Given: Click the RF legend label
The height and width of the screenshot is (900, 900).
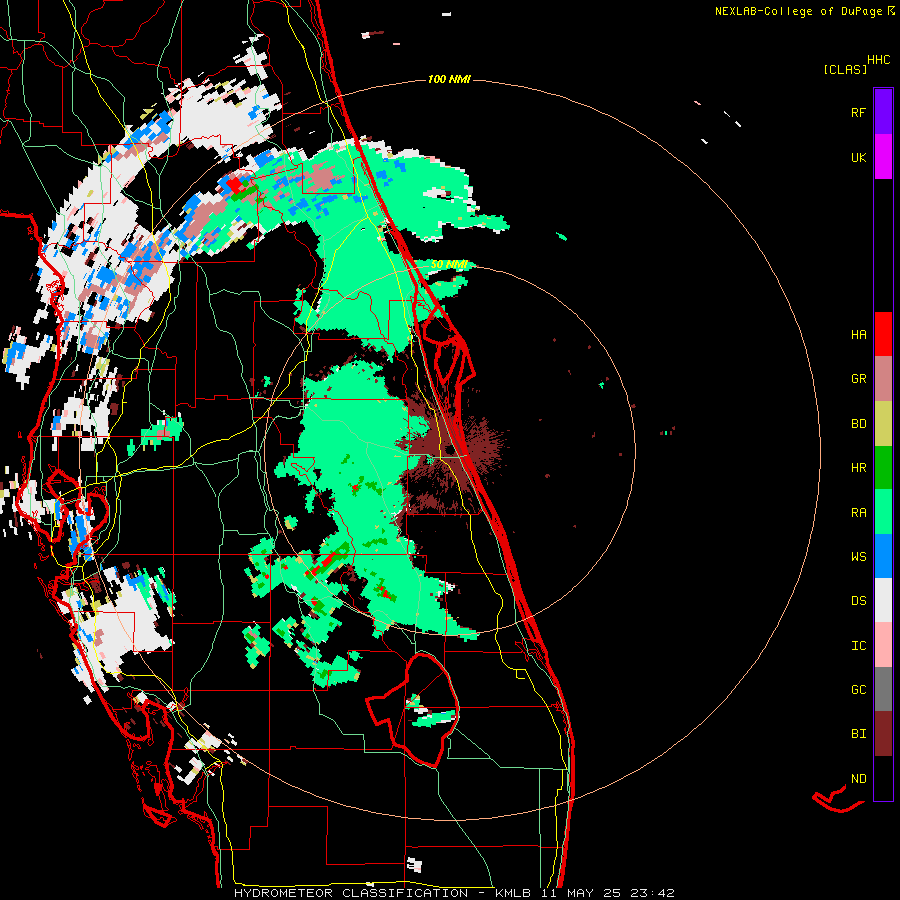Looking at the screenshot, I should (x=858, y=112).
